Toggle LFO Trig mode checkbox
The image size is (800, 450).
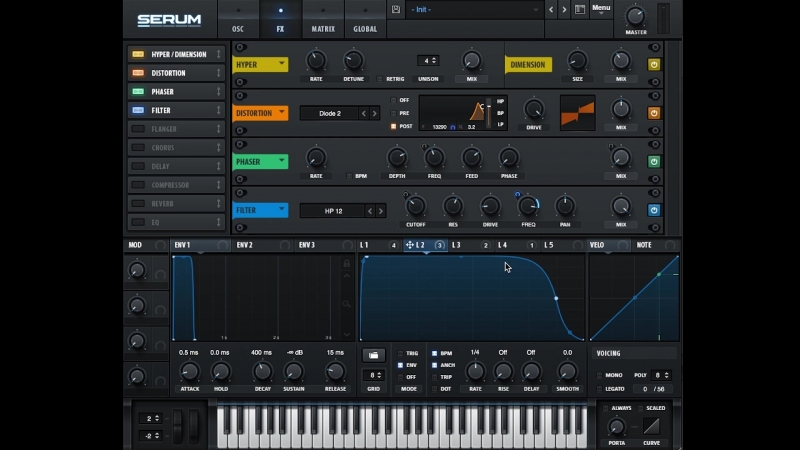(400, 353)
